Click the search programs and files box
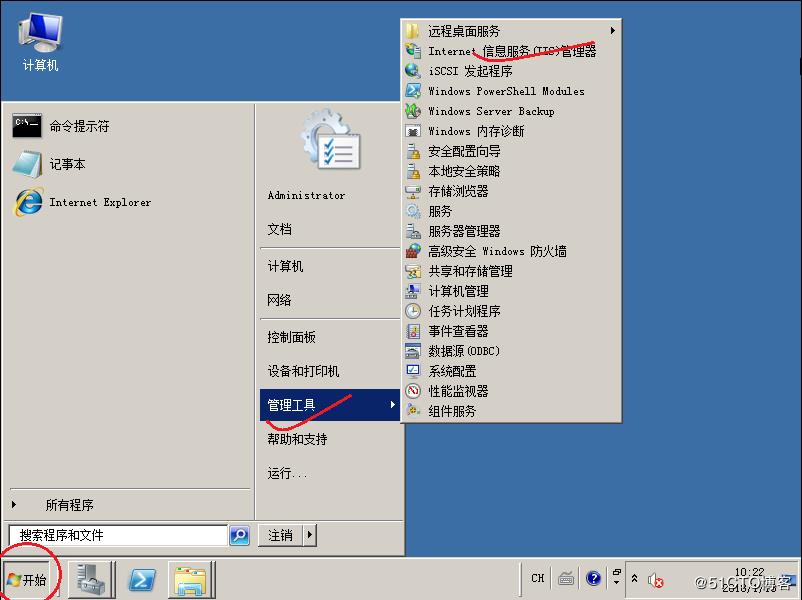The width and height of the screenshot is (802, 600). click(x=117, y=535)
